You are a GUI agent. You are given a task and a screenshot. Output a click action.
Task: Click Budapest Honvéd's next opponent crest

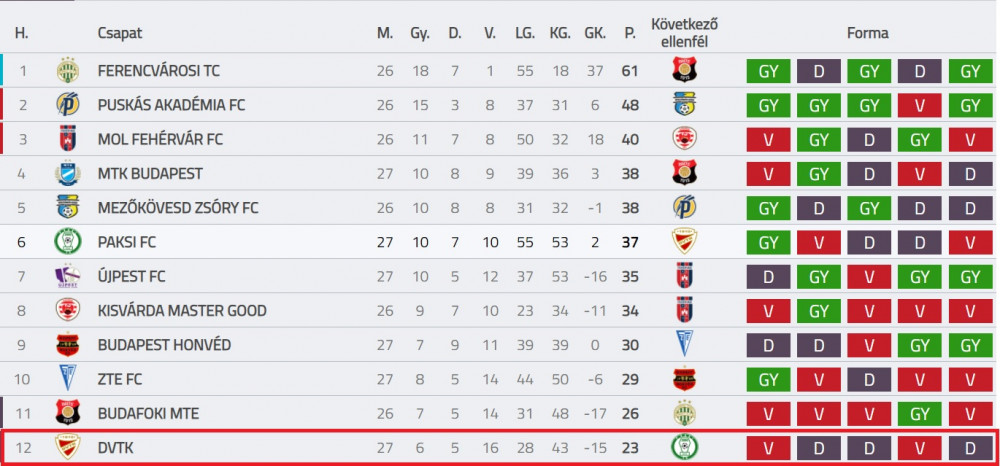(684, 345)
